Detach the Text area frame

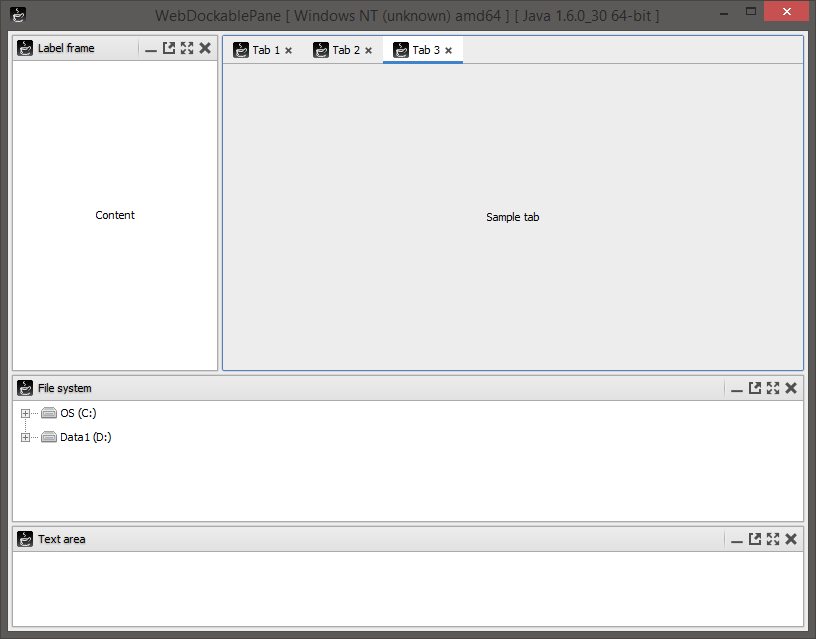point(755,539)
